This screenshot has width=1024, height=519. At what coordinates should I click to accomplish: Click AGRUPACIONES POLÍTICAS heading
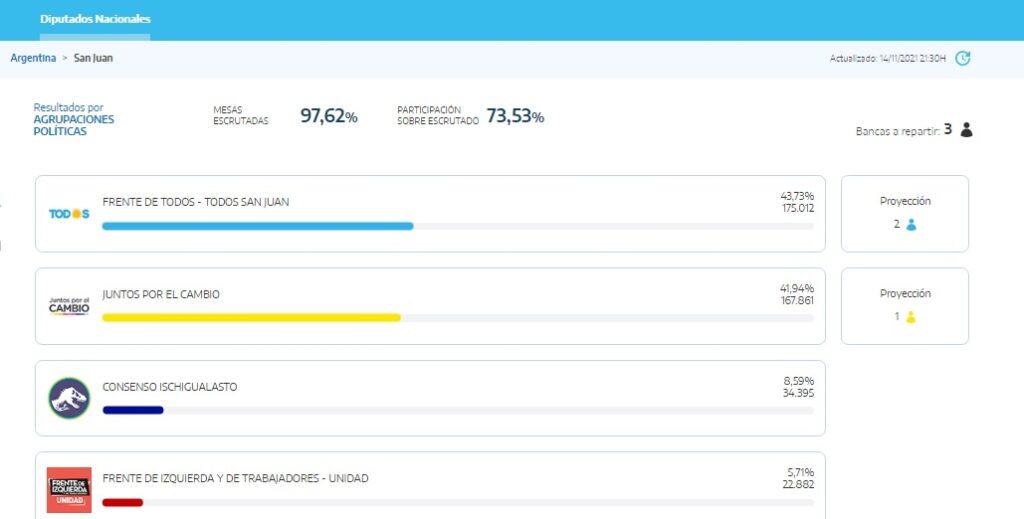(74, 125)
